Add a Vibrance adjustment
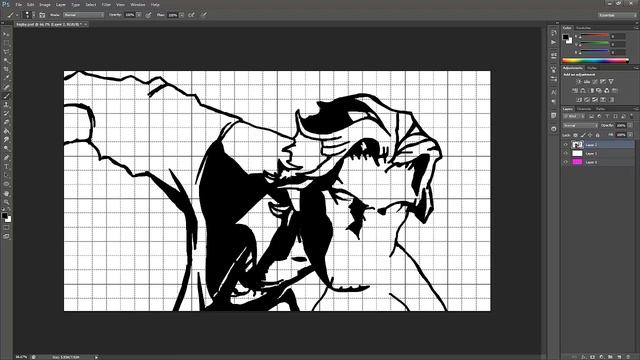The width and height of the screenshot is (640, 360). [x=611, y=82]
